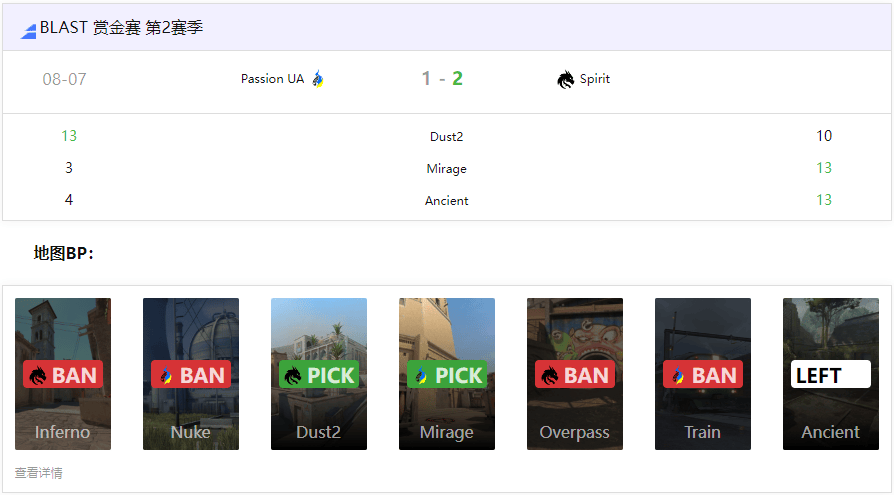Click the BLAST tournament logo icon
The height and width of the screenshot is (495, 894).
29,31
